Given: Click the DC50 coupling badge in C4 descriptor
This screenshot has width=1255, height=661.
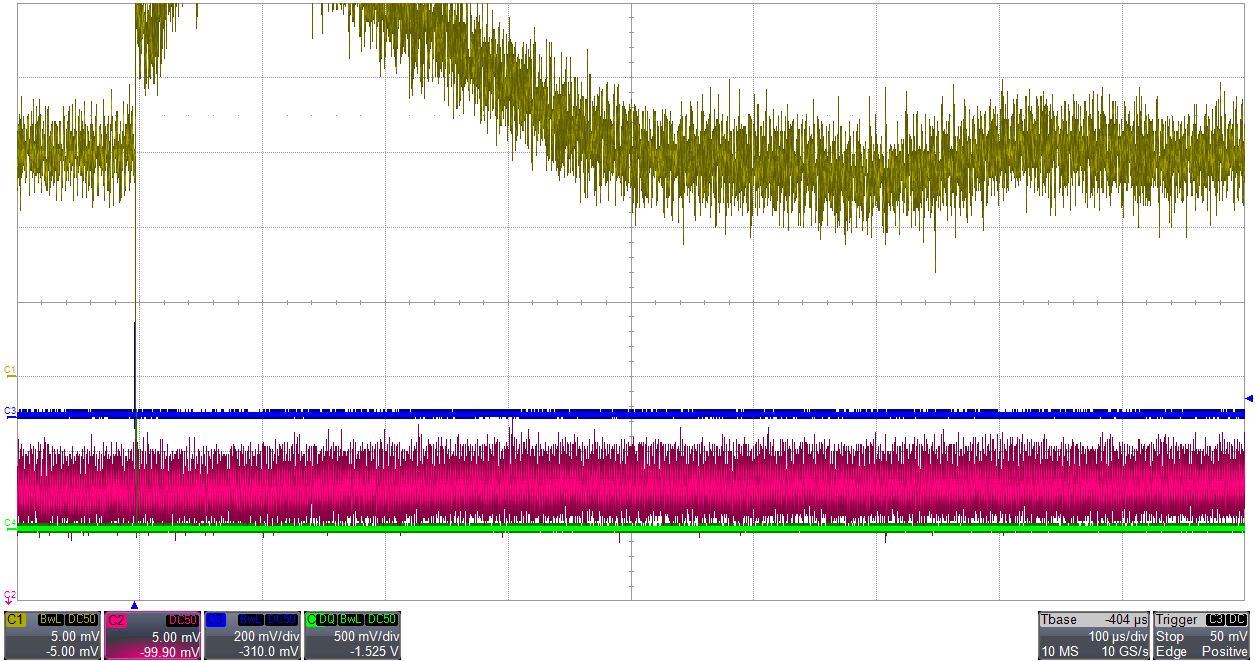Looking at the screenshot, I should [x=381, y=620].
